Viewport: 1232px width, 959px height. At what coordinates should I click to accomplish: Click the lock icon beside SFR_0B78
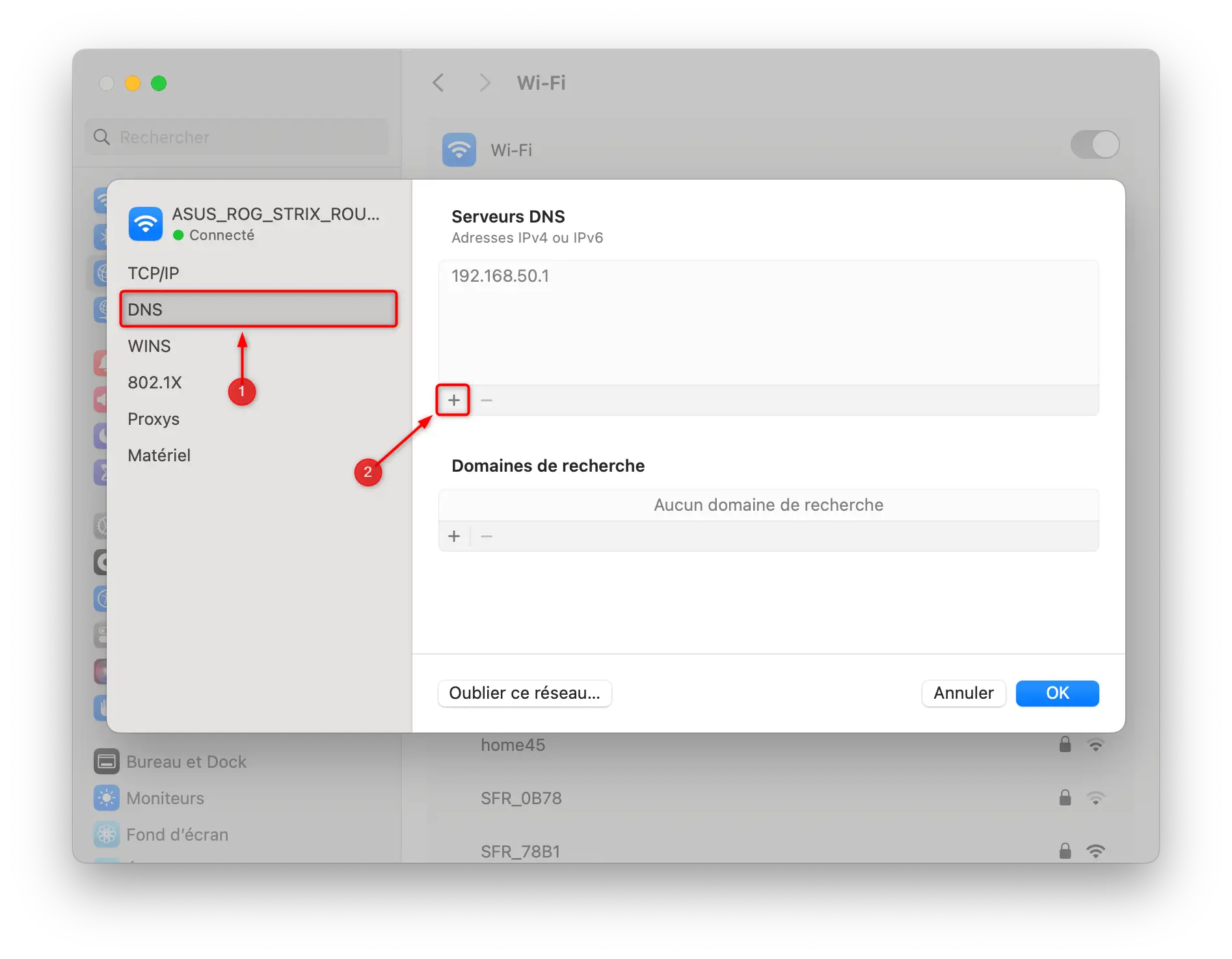click(x=1065, y=797)
